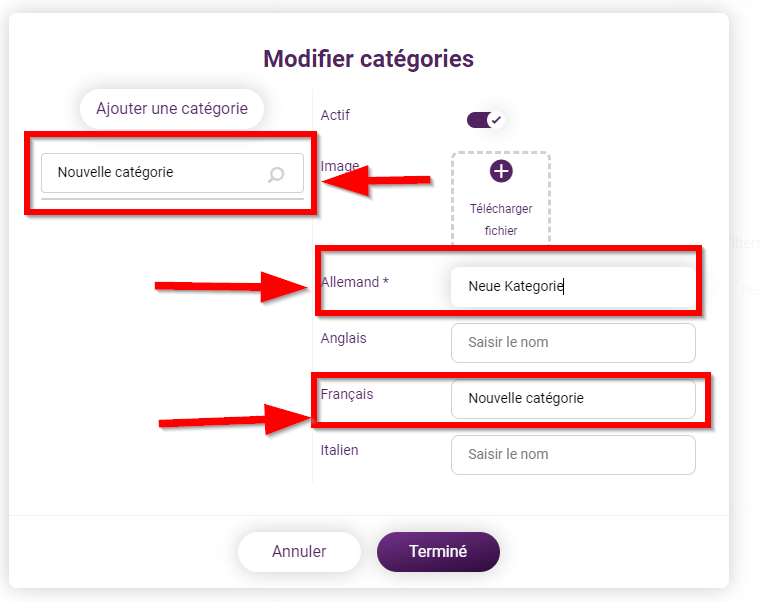
Task: Click the magnifier search icon
Action: coord(276,174)
